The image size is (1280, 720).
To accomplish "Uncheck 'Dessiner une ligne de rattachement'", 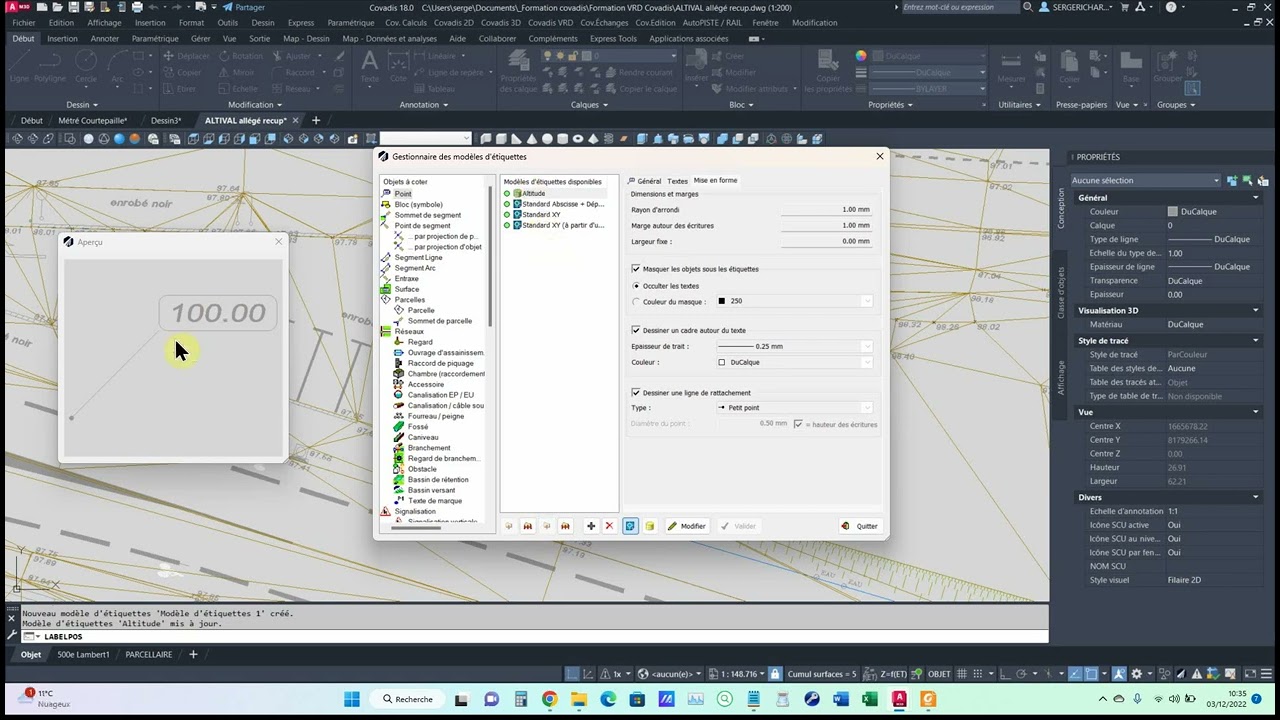I will coord(636,393).
